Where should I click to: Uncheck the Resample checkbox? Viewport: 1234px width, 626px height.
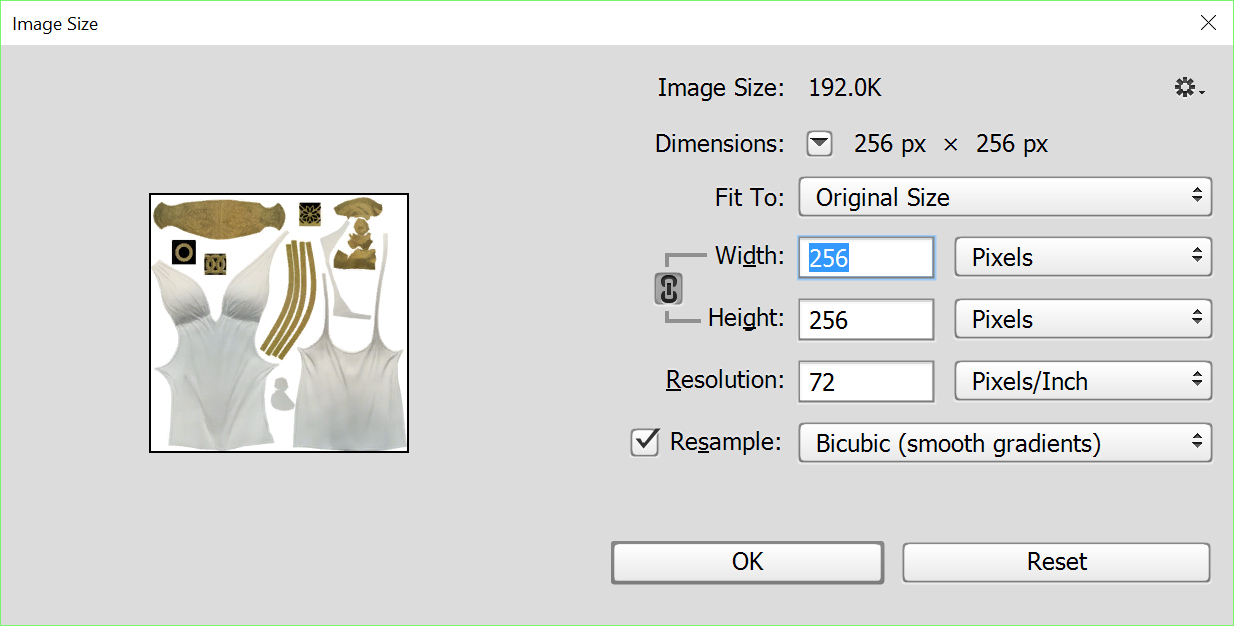pyautogui.click(x=645, y=442)
